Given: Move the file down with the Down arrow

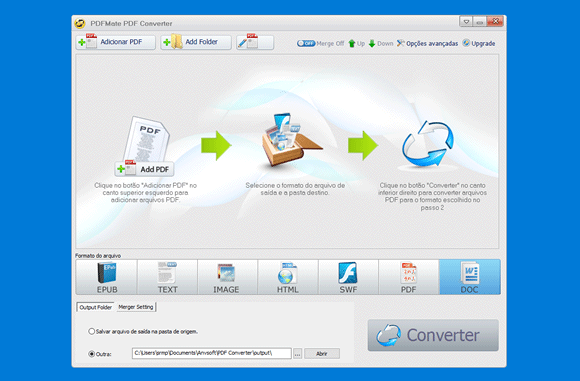Looking at the screenshot, I should tap(381, 44).
